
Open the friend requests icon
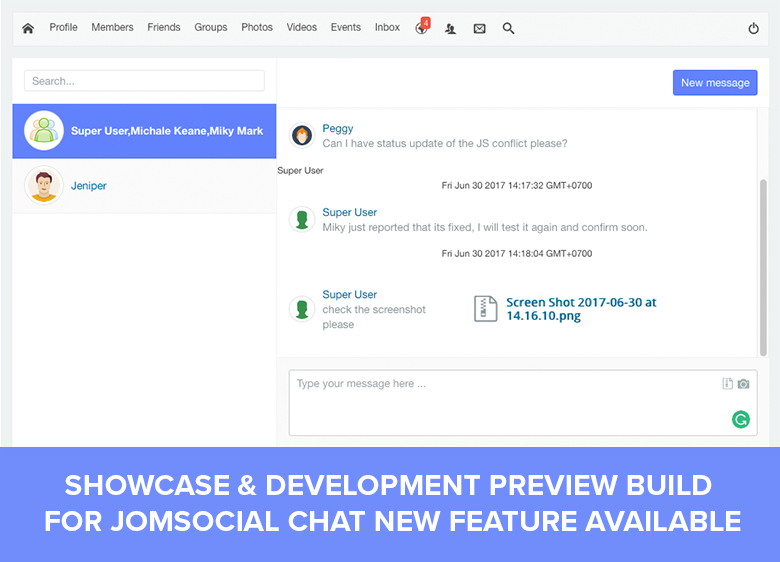(450, 29)
